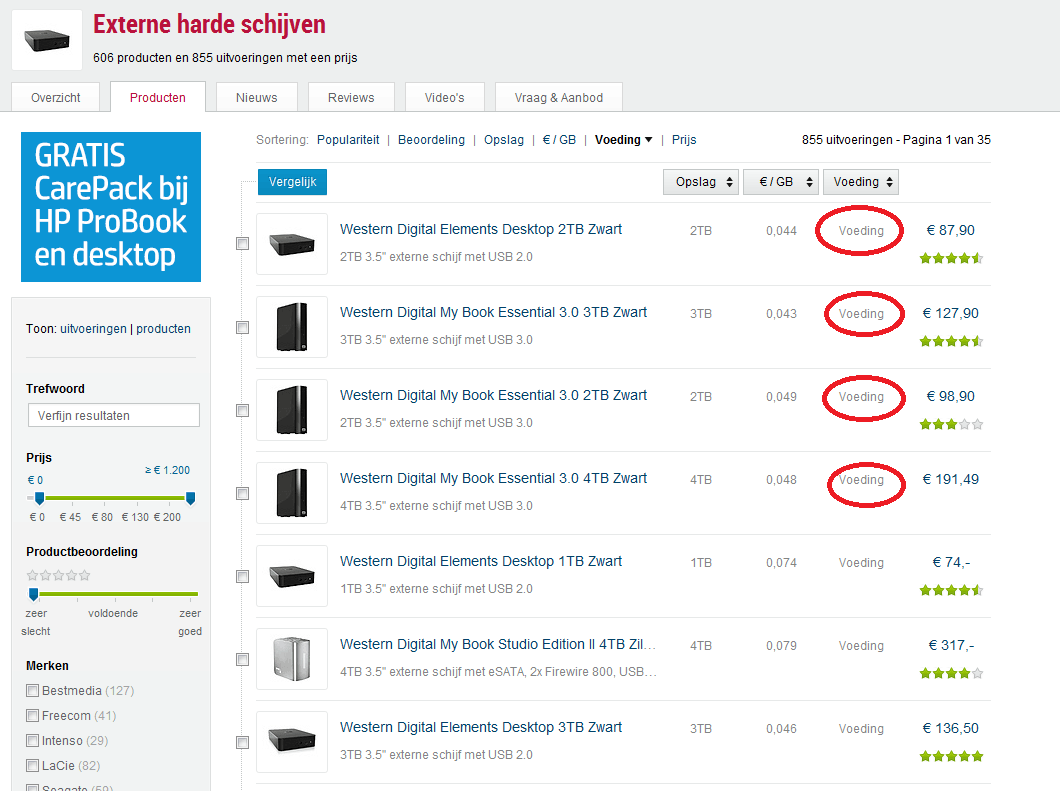Click star rating below € 317,-
The image size is (1060, 791).
click(x=951, y=673)
